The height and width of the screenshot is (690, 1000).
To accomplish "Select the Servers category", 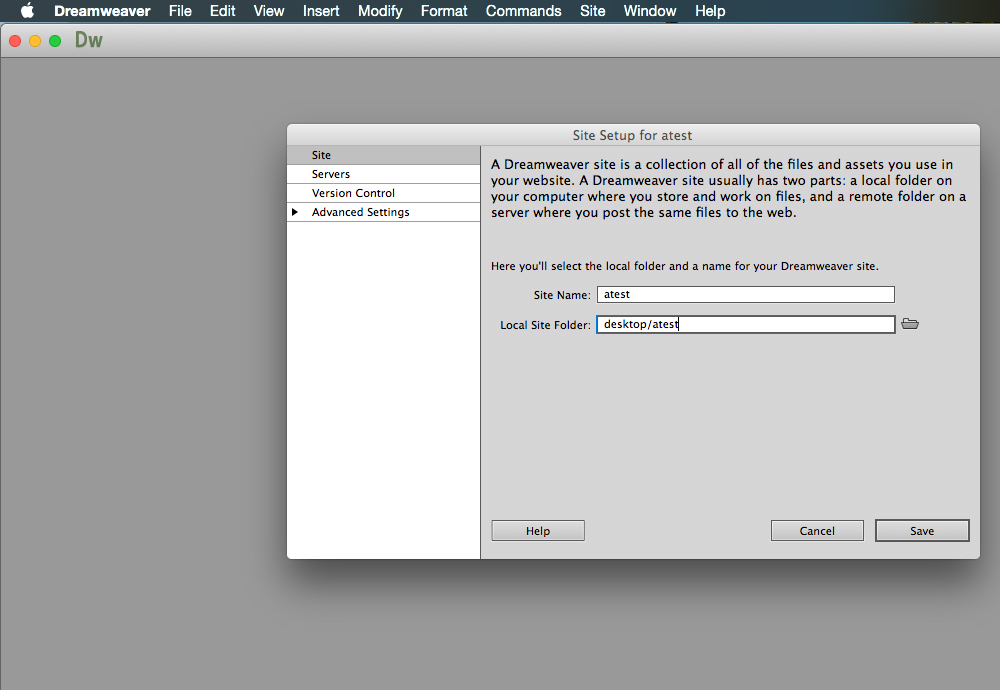I will coord(331,174).
